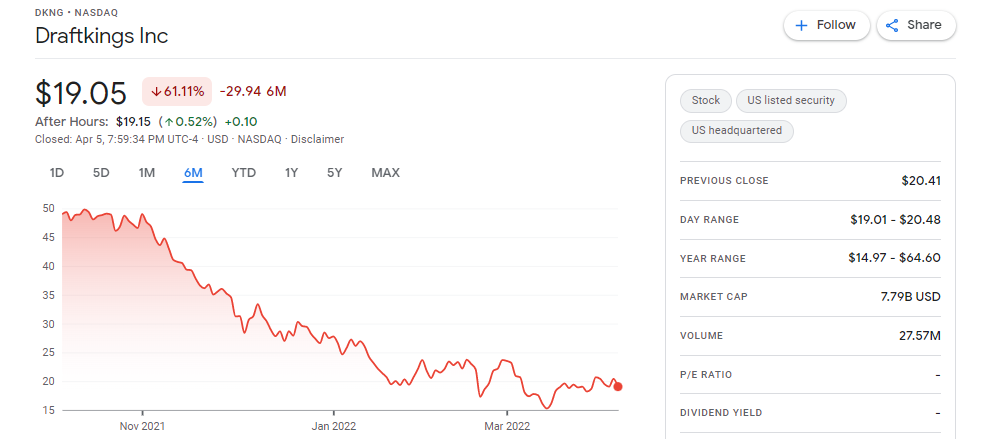Click the DAY RANGE label
This screenshot has width=989, height=439.
click(x=710, y=220)
